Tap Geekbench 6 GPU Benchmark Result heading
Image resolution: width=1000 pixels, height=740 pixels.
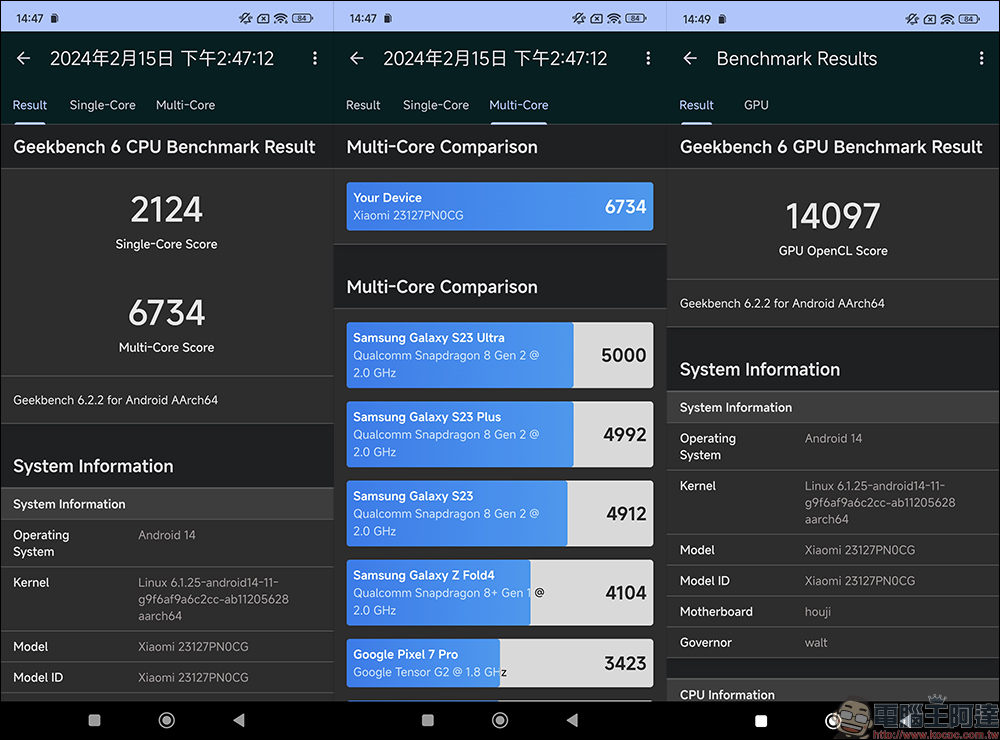pyautogui.click(x=831, y=147)
